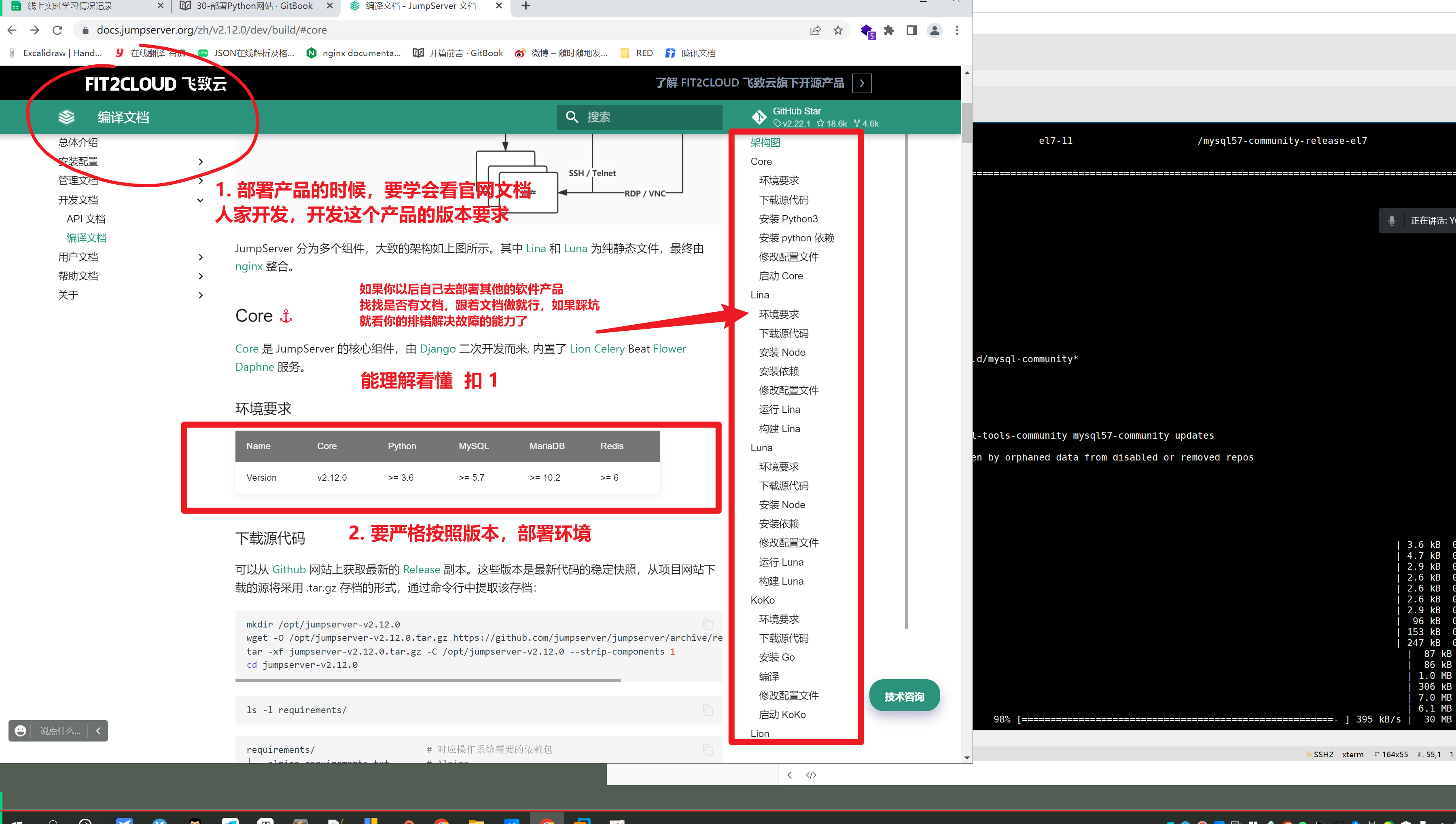Select the 编译文档 - JumpServer 文档 tab
1456x824 pixels.
coord(424,6)
